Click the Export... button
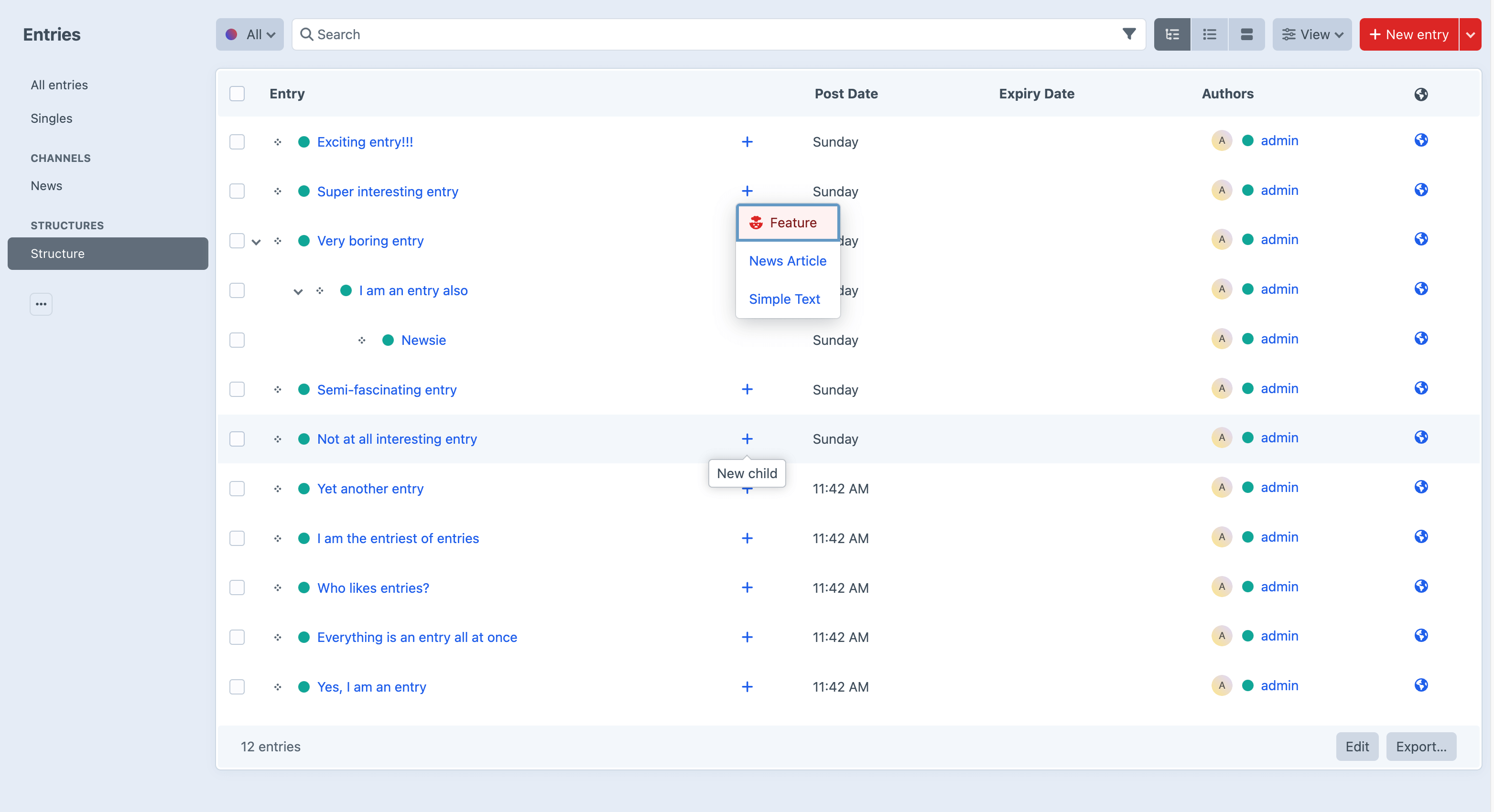The height and width of the screenshot is (812, 1494). [x=1420, y=747]
